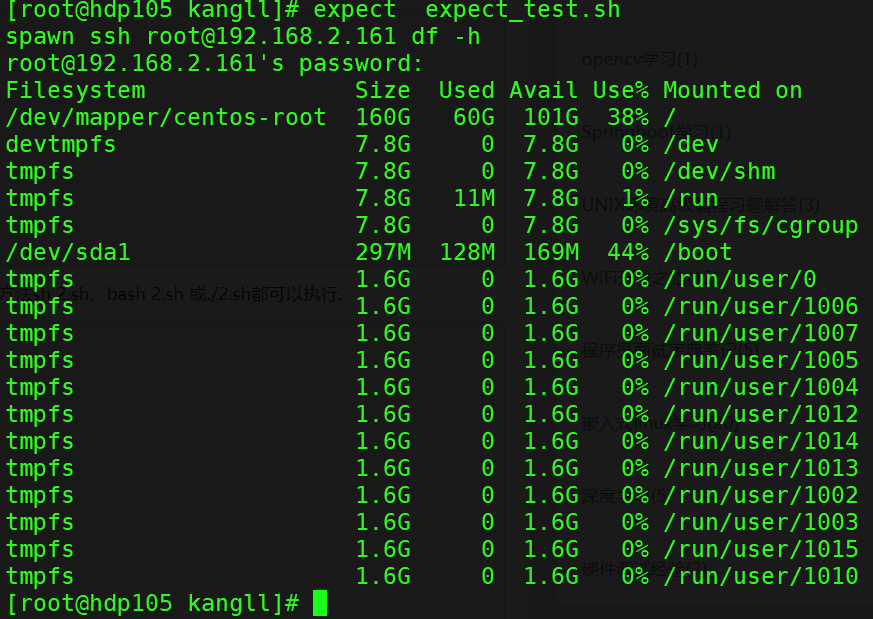Click the Filesystem column header

(x=74, y=90)
